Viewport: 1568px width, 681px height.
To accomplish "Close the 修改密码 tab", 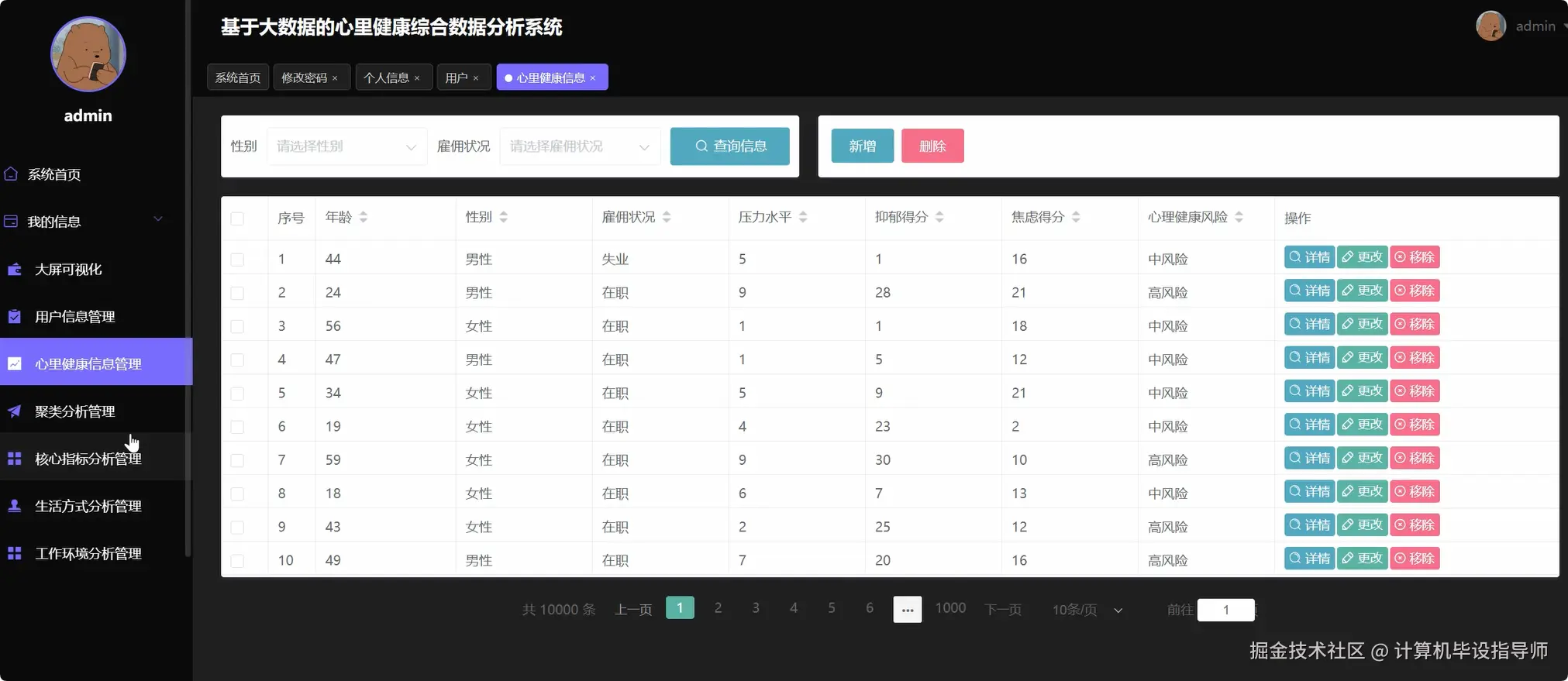I will point(335,78).
